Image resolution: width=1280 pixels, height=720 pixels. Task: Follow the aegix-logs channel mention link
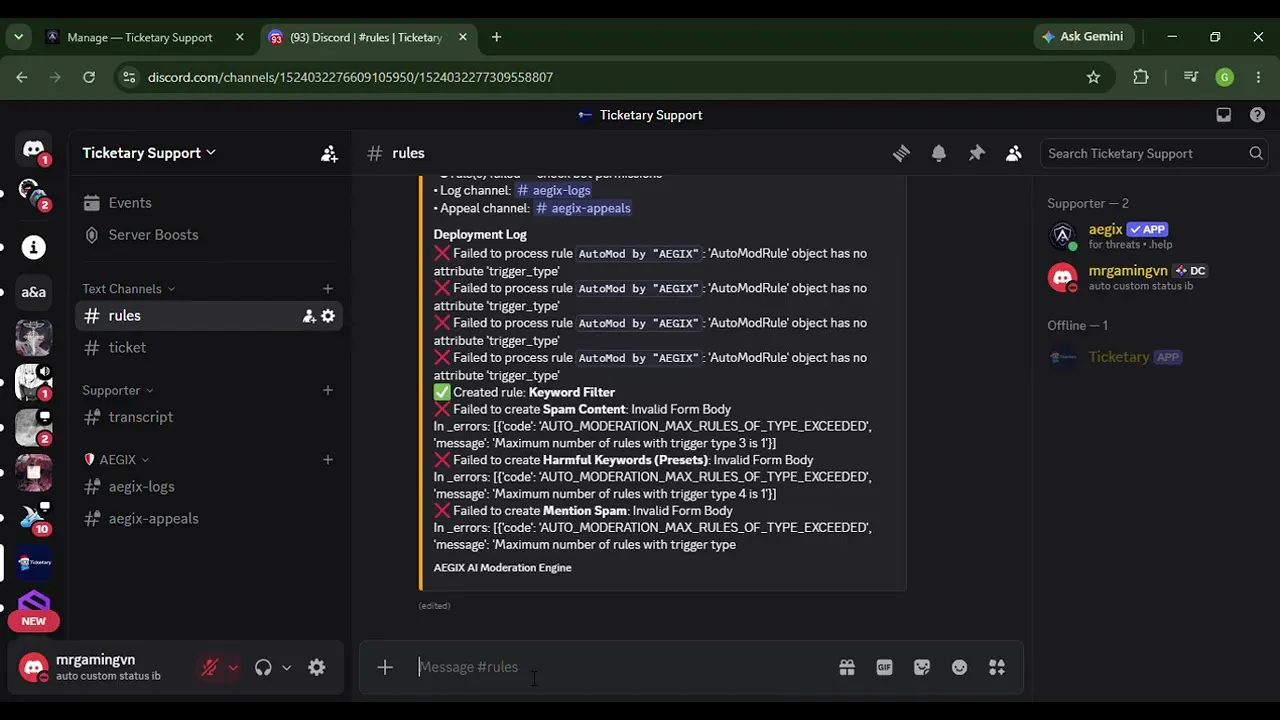point(554,190)
